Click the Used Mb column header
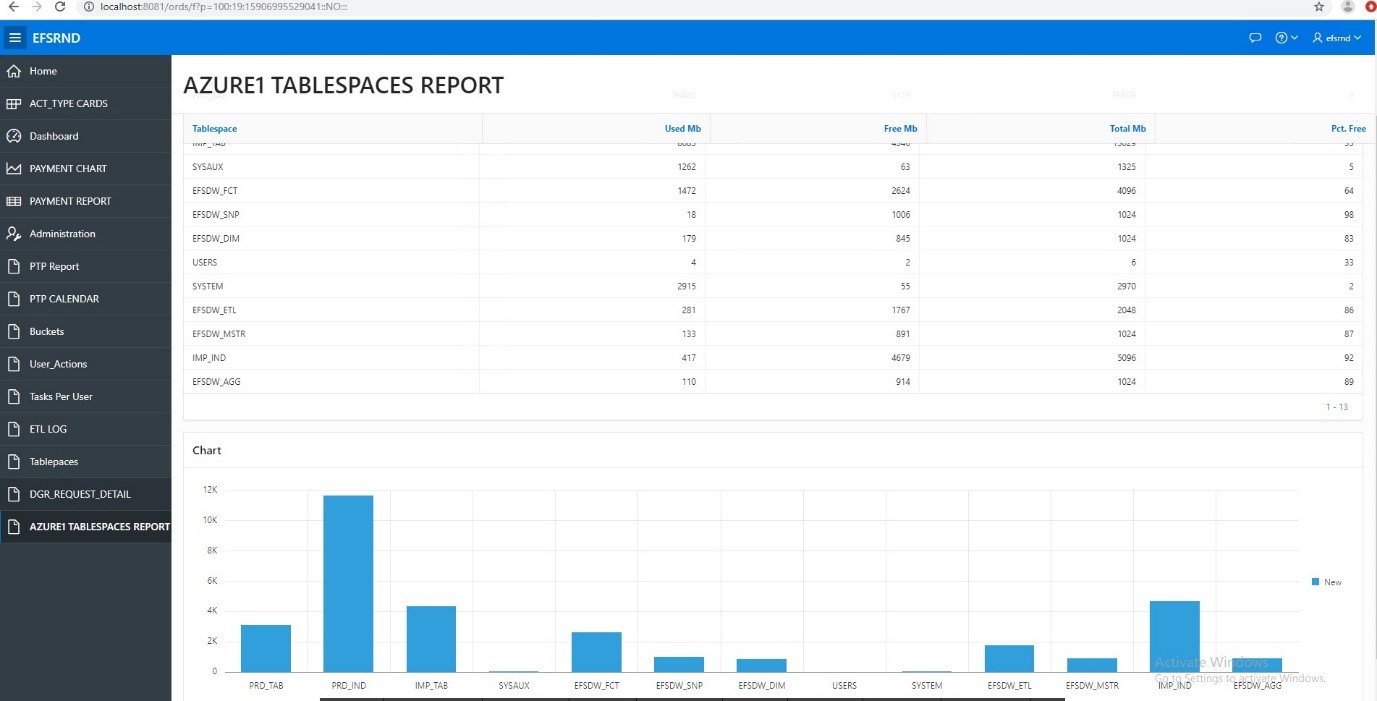Viewport: 1377px width, 701px height. coord(682,129)
